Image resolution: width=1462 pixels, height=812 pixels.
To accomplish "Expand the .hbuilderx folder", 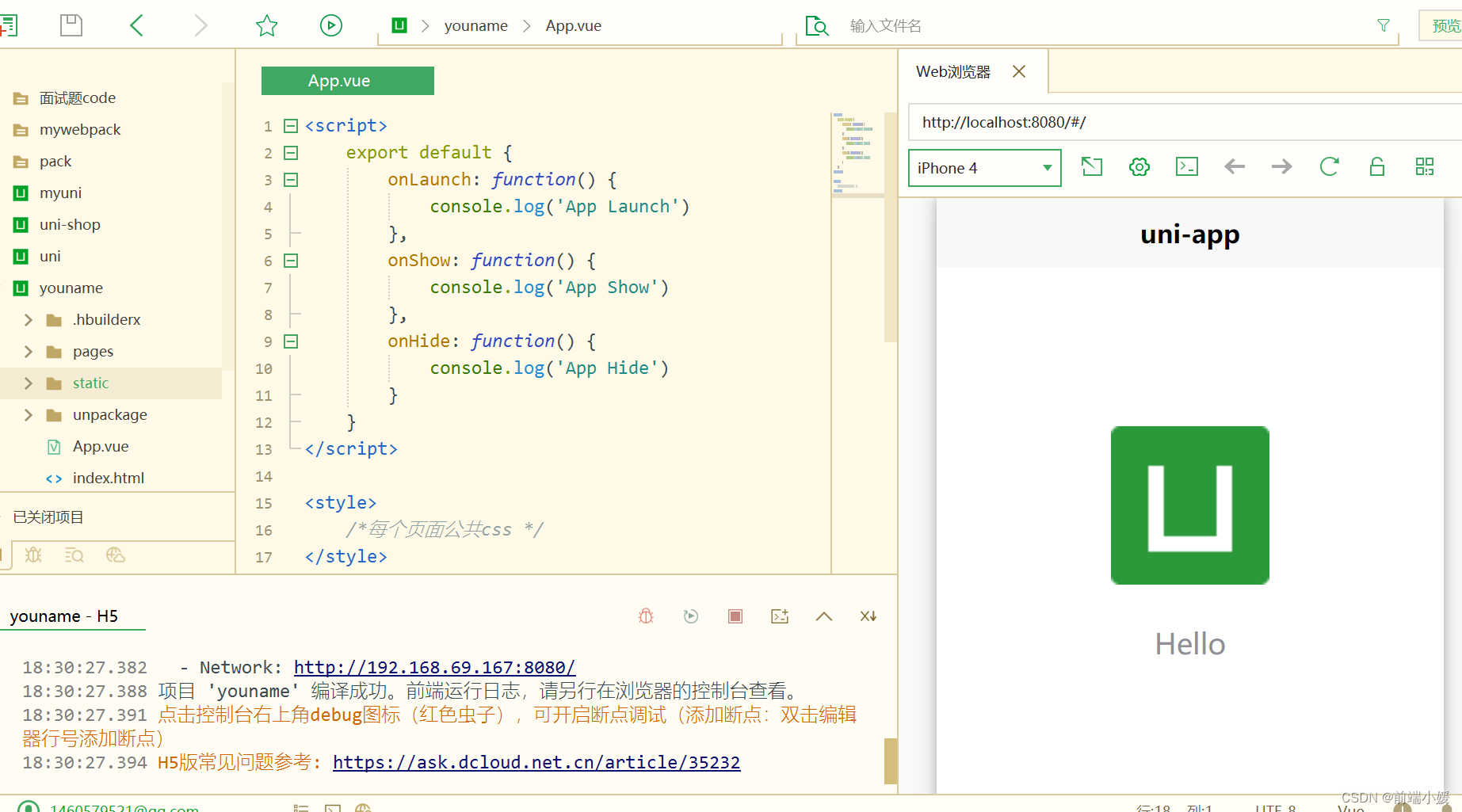I will click(x=29, y=319).
